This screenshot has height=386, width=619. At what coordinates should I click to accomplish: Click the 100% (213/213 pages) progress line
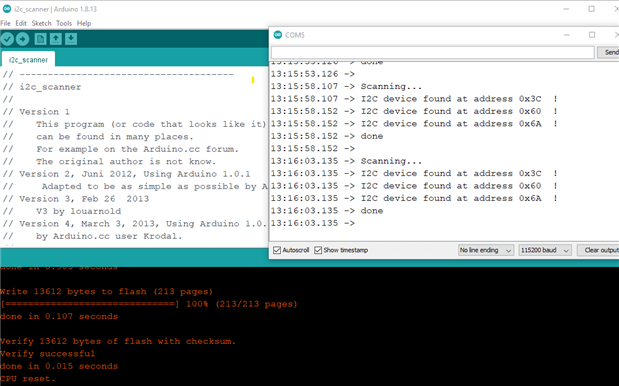[x=148, y=304]
